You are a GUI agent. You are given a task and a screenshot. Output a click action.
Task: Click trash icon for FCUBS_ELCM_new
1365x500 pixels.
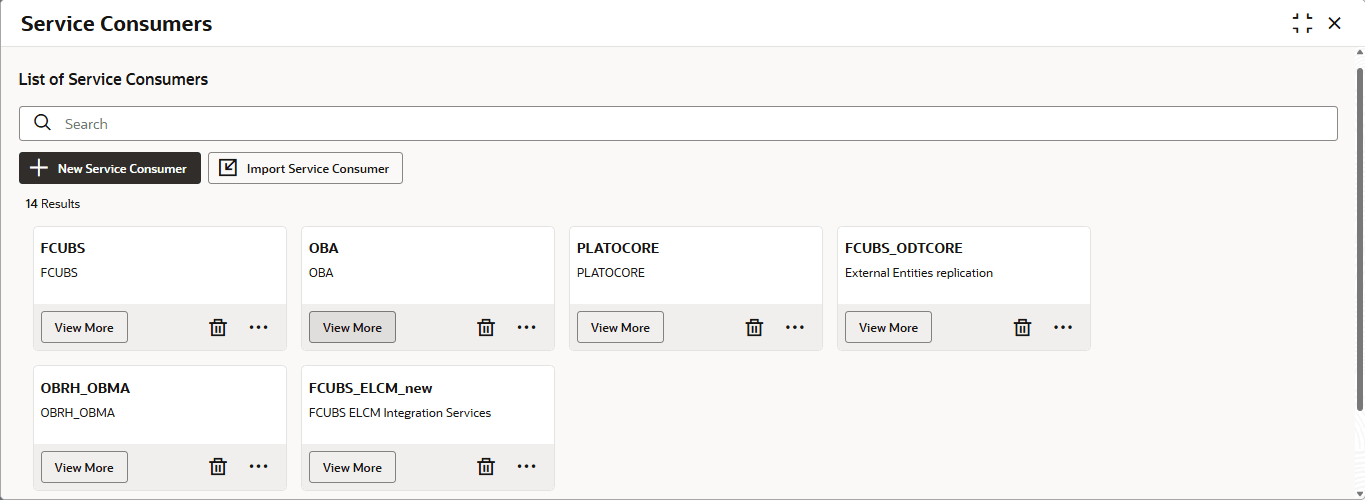(486, 467)
